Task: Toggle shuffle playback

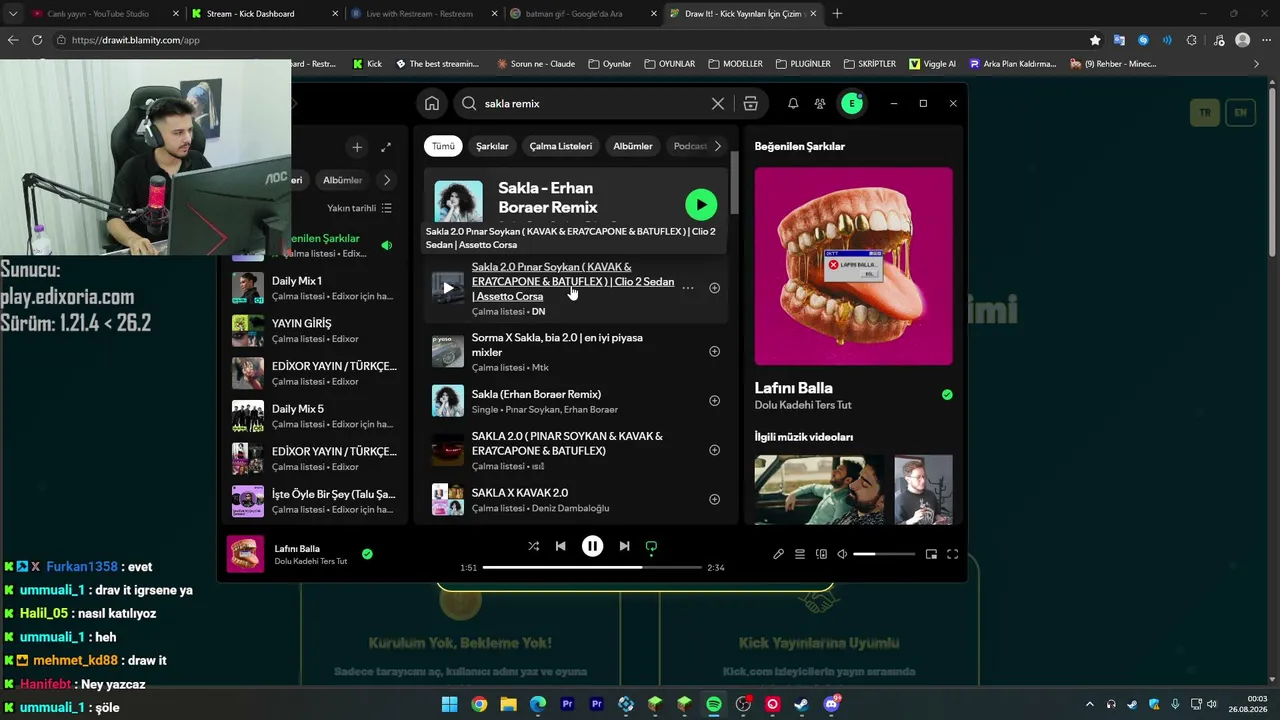Action: [533, 546]
